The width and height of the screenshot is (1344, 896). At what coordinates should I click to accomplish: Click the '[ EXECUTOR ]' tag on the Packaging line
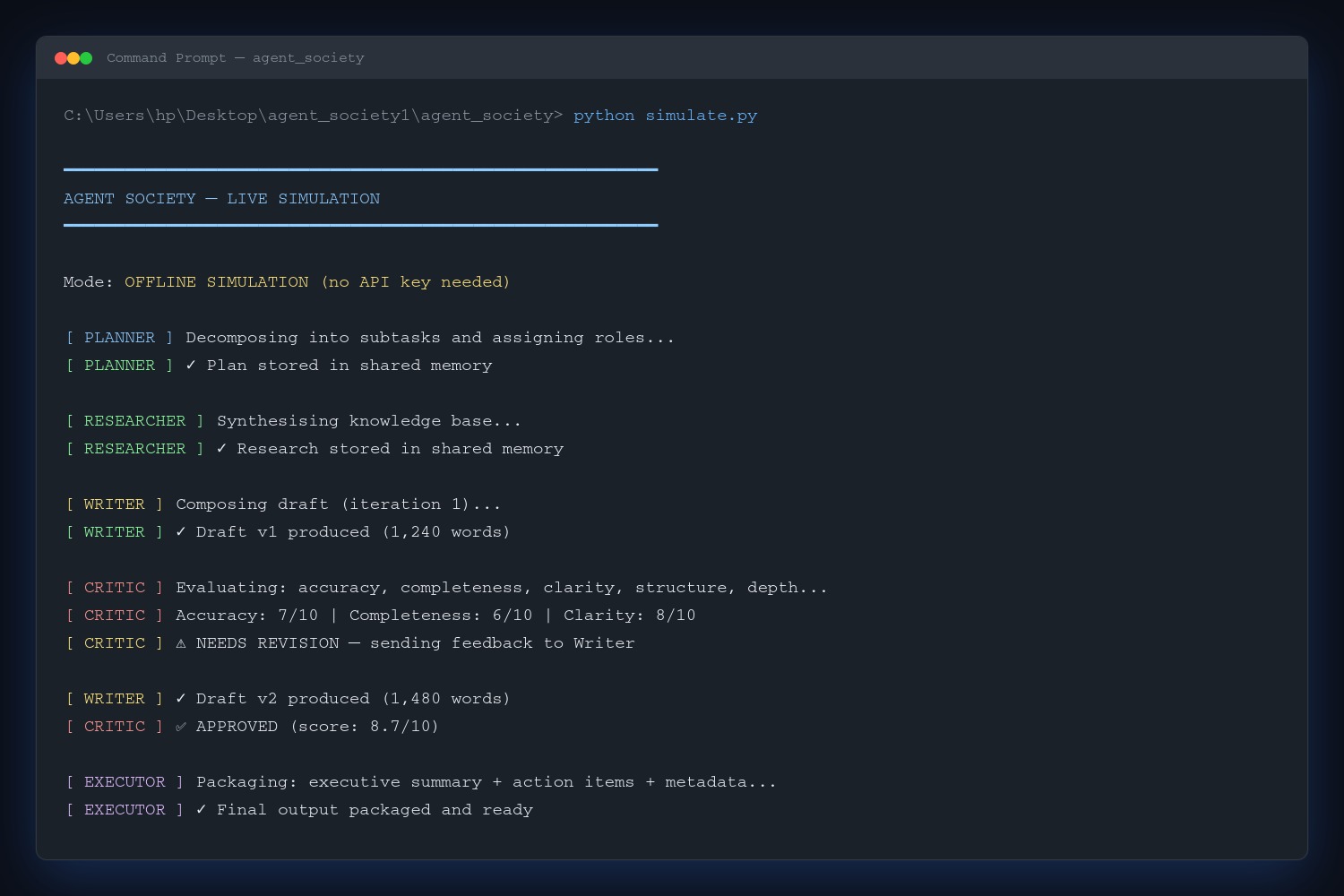(125, 782)
